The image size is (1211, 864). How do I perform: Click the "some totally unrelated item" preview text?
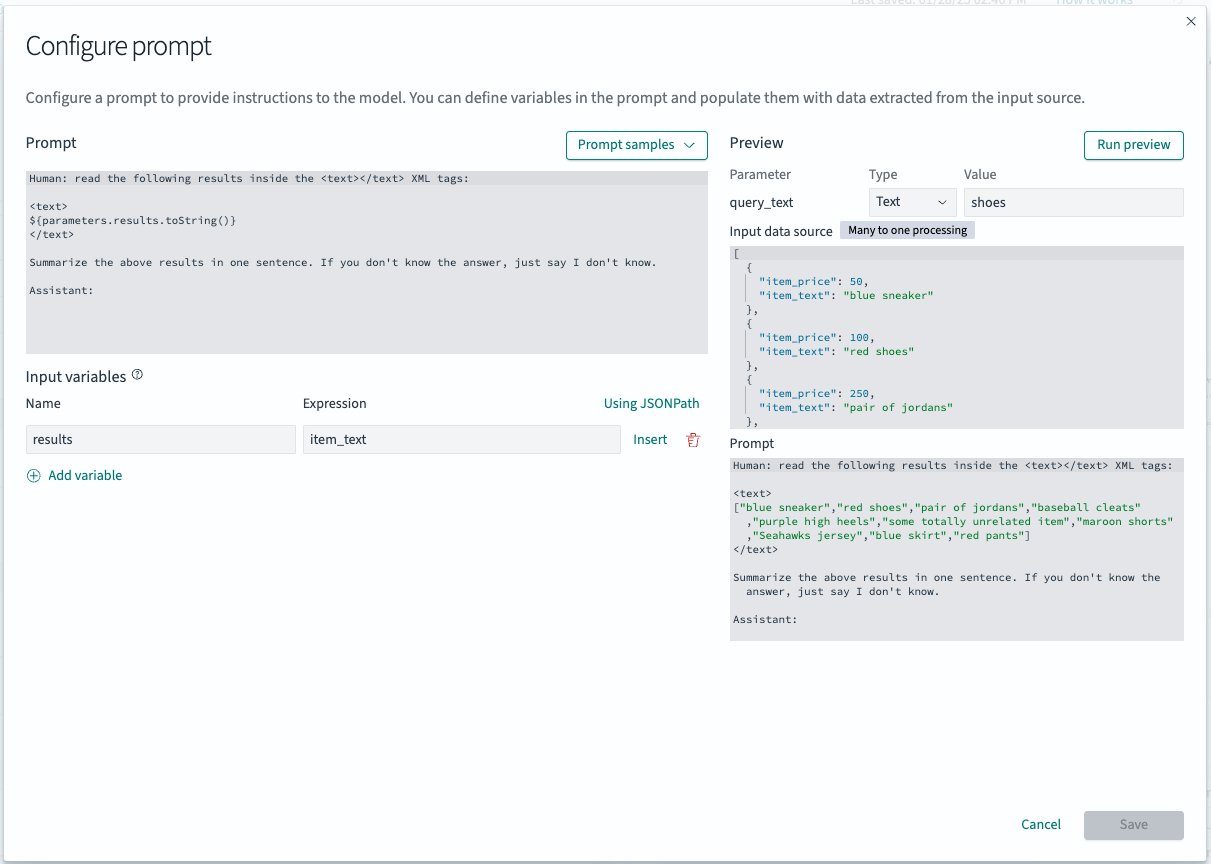coord(975,522)
